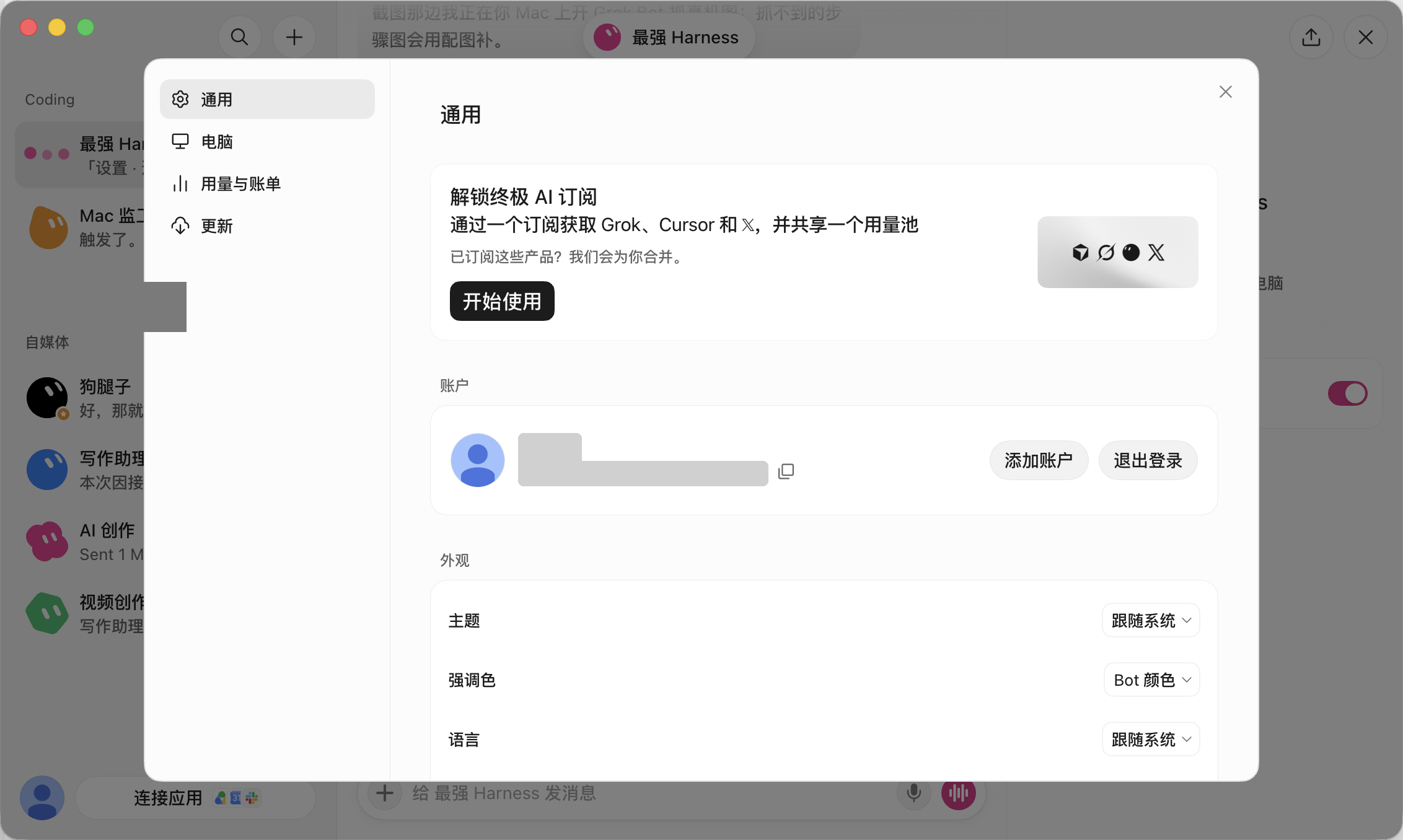Click the 最强 Harness title chip

pos(669,37)
